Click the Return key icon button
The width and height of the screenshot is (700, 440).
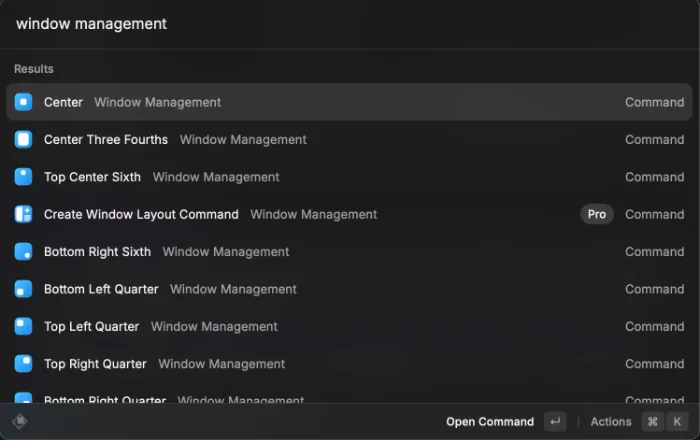556,422
